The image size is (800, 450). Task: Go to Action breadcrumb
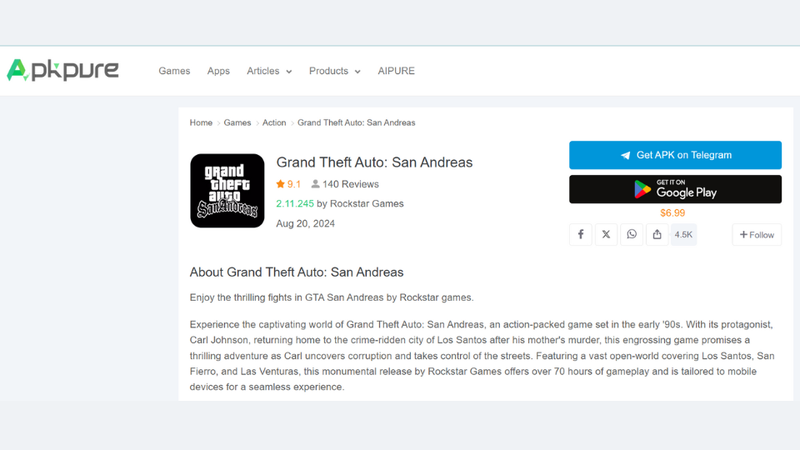(x=274, y=123)
